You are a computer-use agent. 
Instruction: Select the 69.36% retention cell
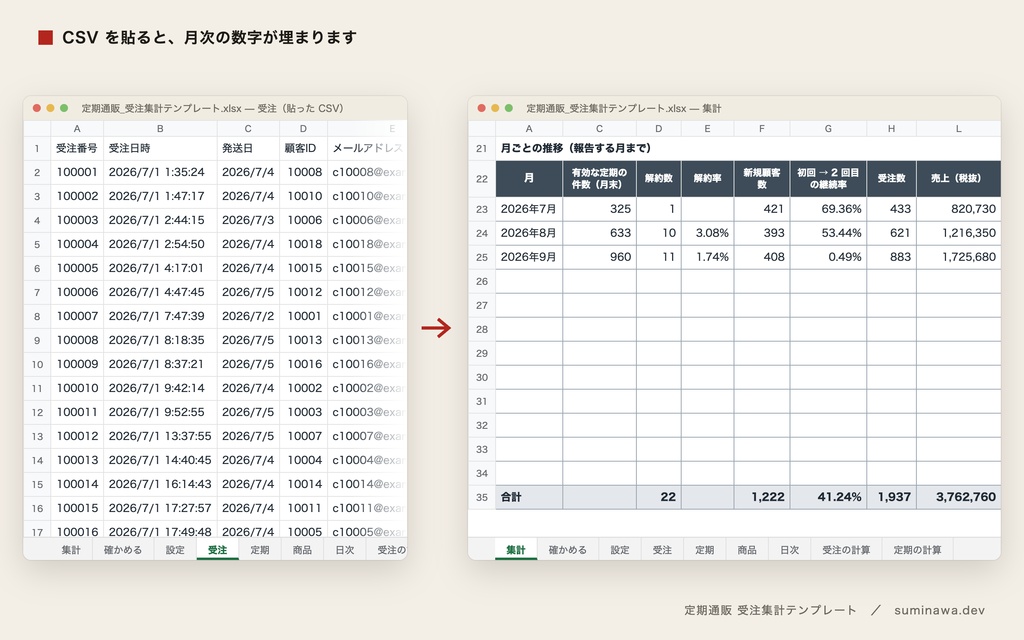tap(828, 209)
